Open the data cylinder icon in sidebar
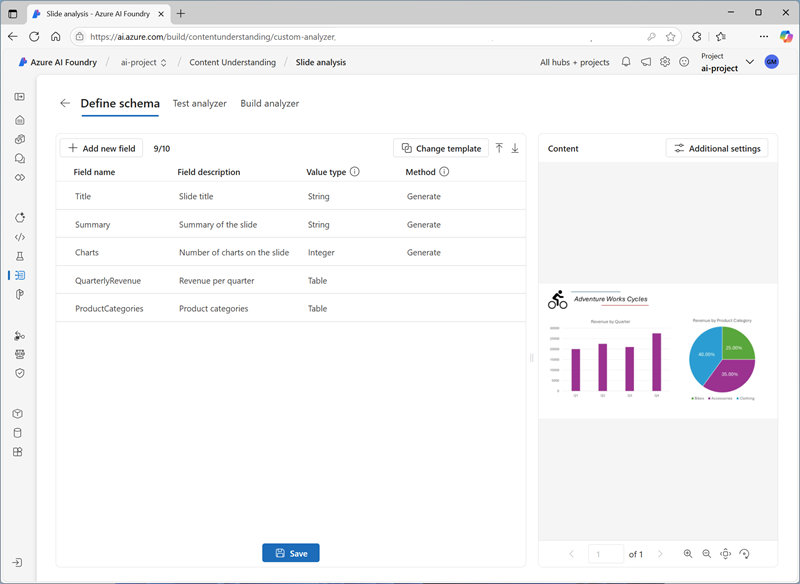The width and height of the screenshot is (800, 584). 17,433
